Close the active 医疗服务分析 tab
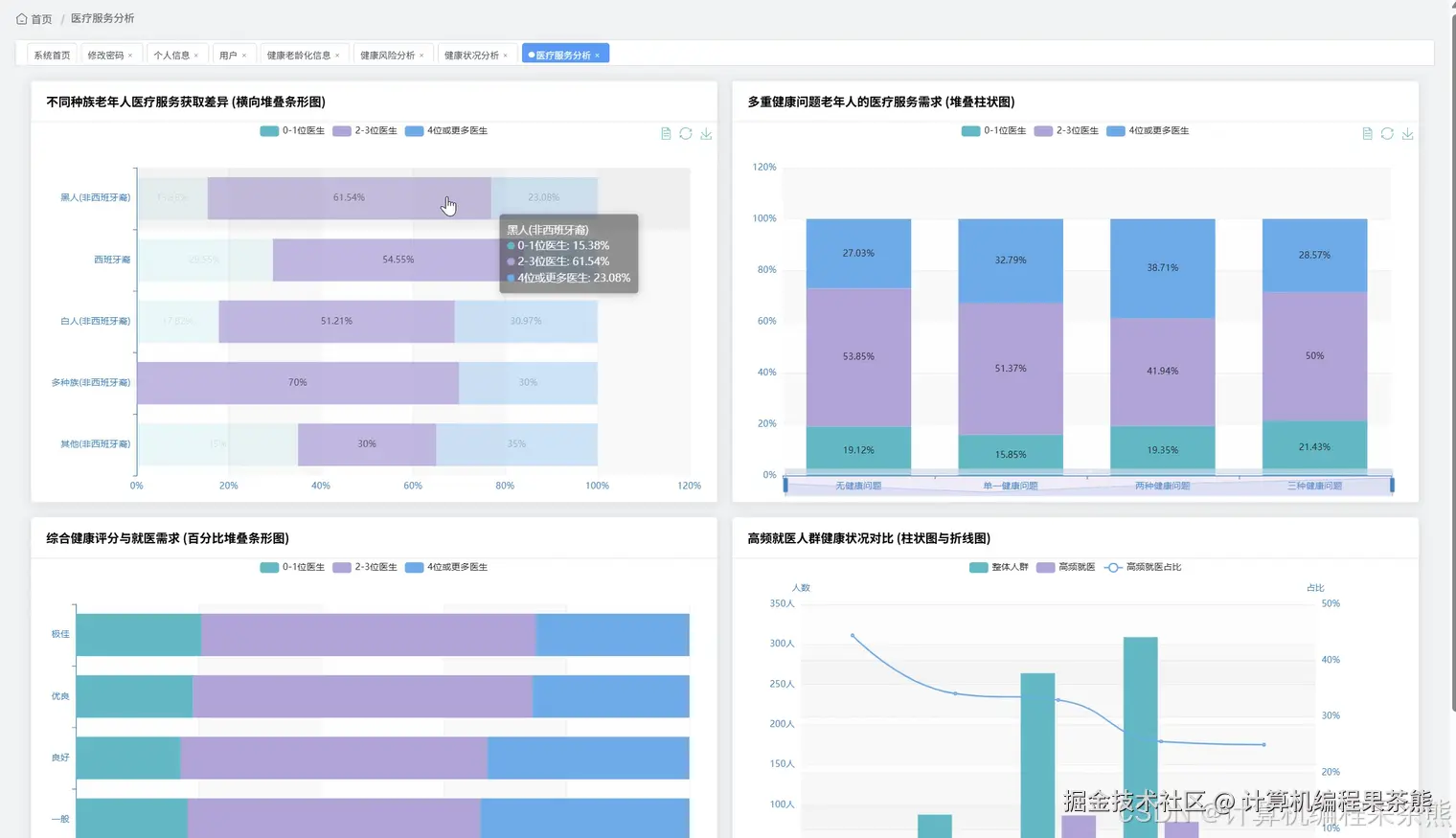Screen dimensions: 1456x838 597,56
